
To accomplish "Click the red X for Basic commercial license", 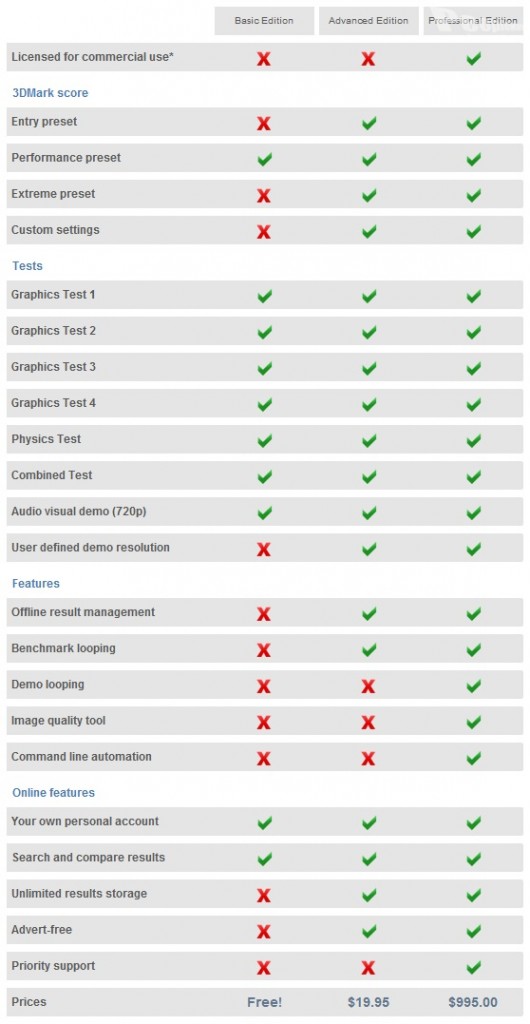I will [x=264, y=59].
